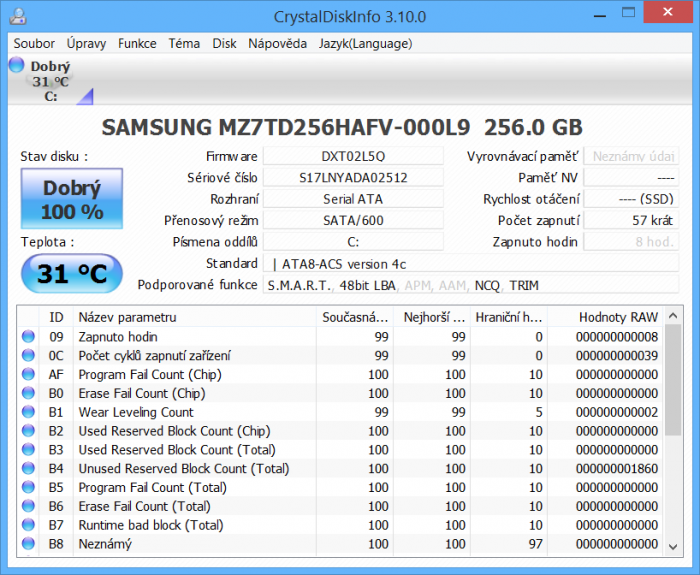
Task: Click status orb of Runtime bad block row
Action: [x=28, y=525]
